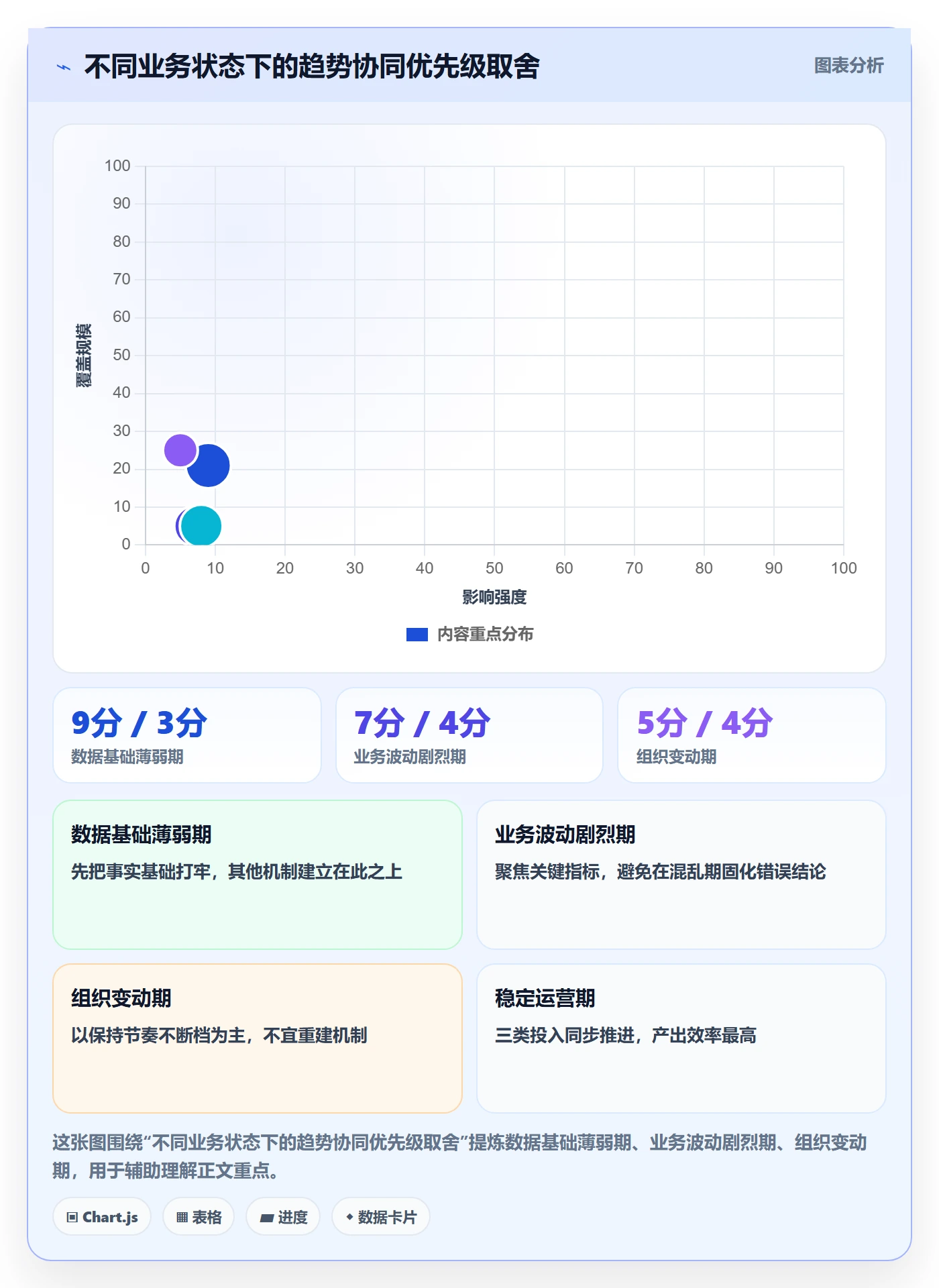Click the Chart.js tag chip
939x1288 pixels.
(x=102, y=1217)
